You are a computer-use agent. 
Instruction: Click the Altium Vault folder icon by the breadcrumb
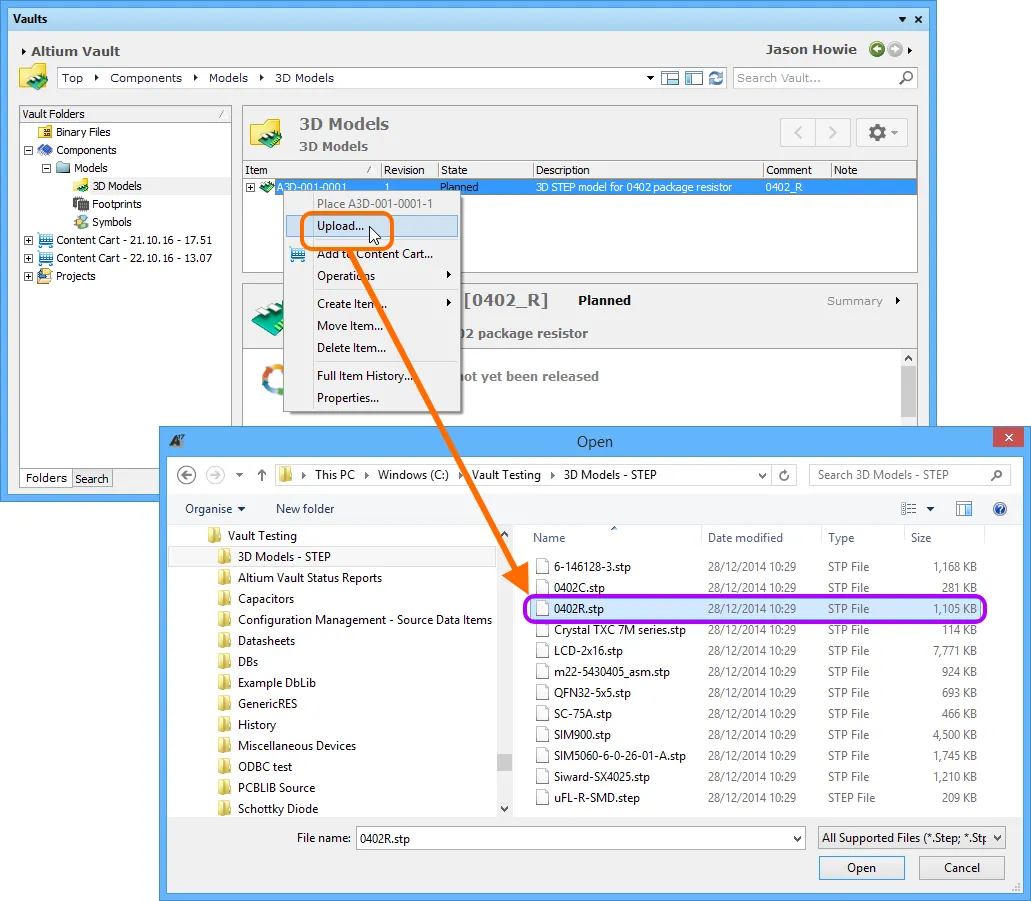click(x=34, y=77)
